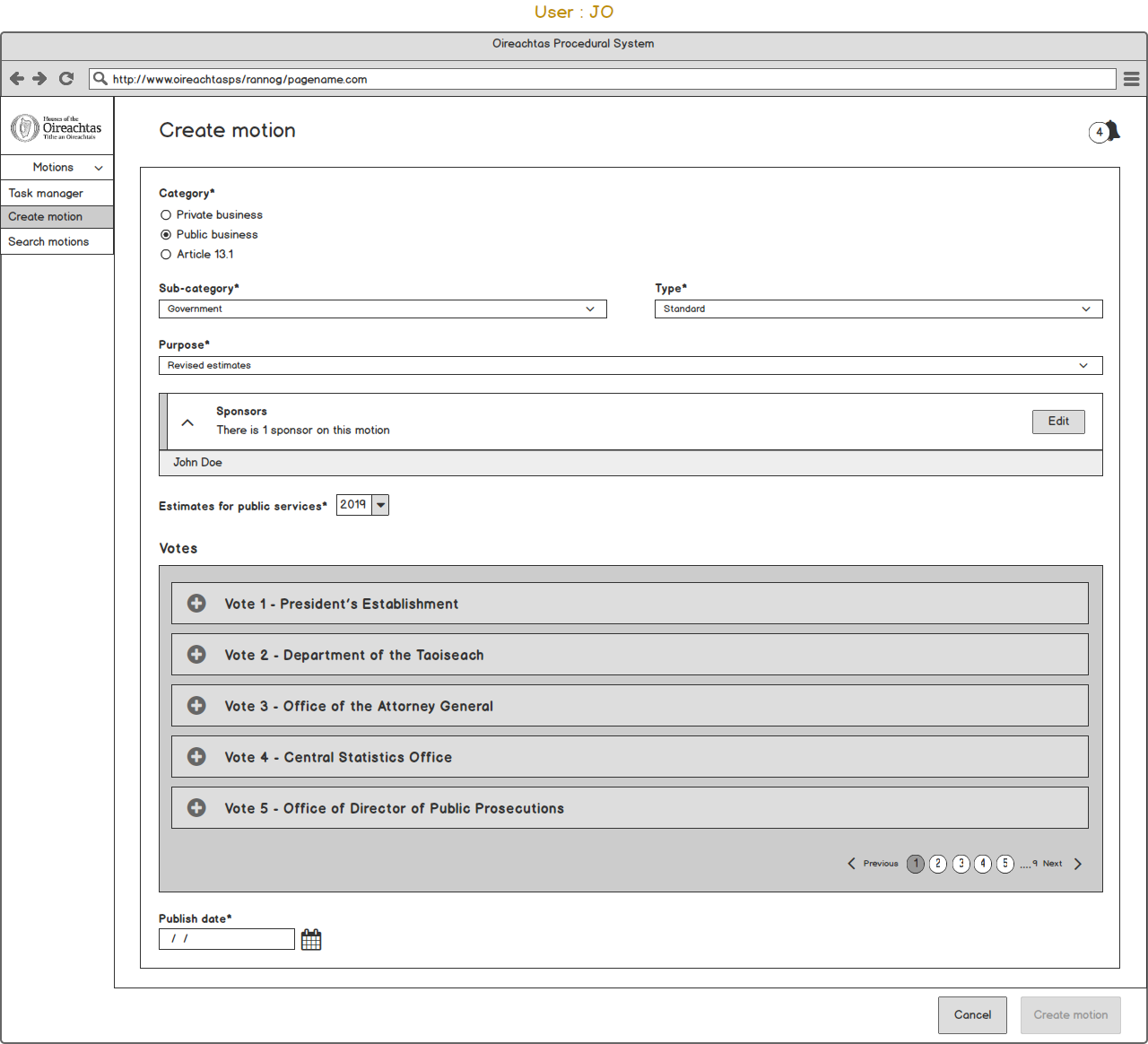1148x1044 pixels.
Task: Open the 2019 estimates year dropdown
Action: [x=362, y=505]
